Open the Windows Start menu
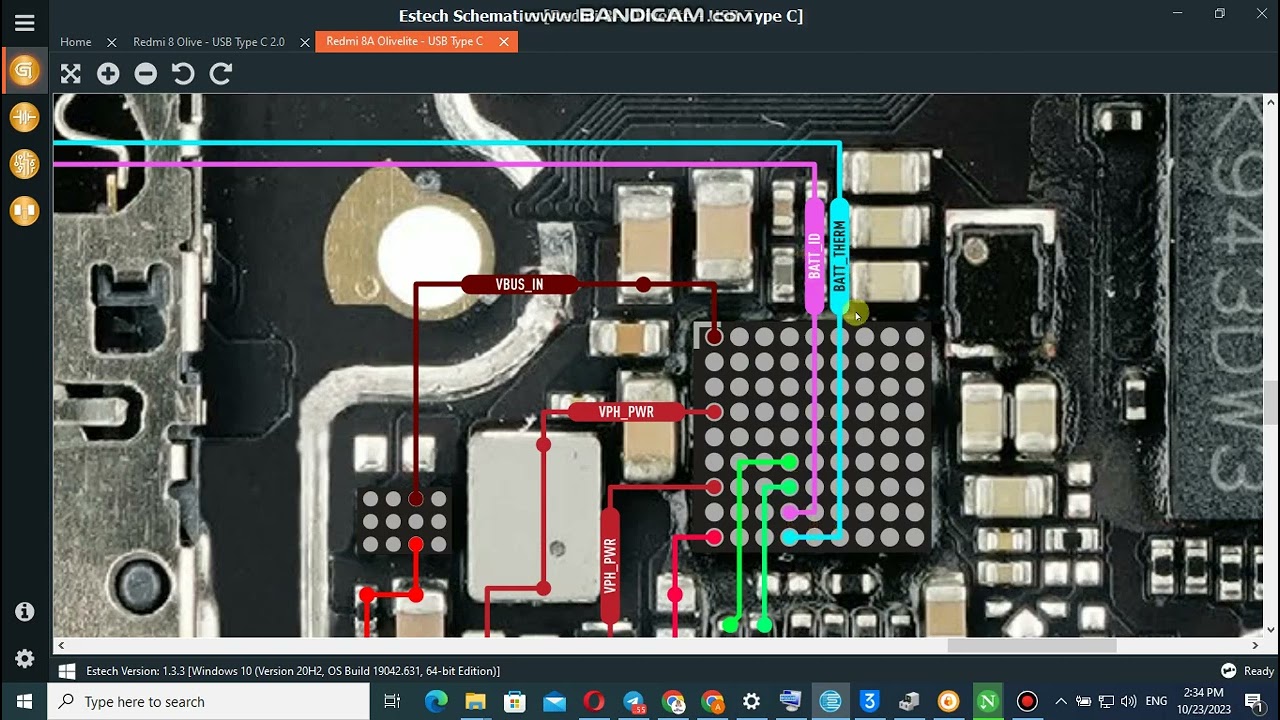The height and width of the screenshot is (720, 1280). coord(24,701)
